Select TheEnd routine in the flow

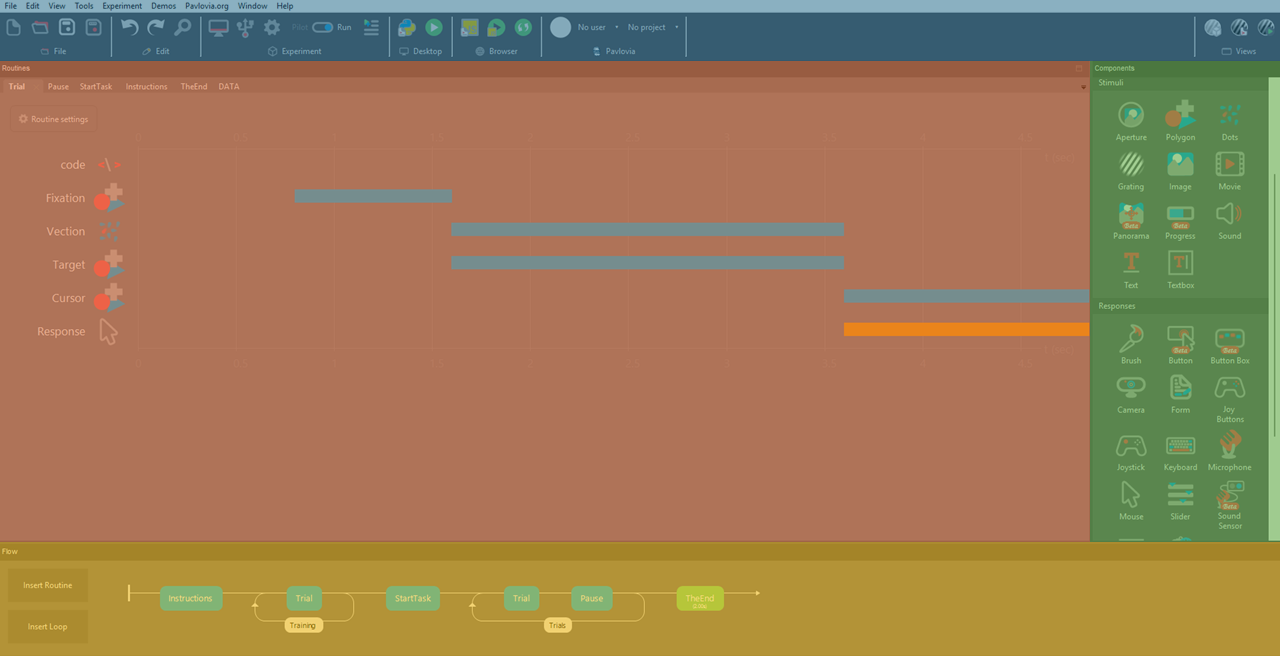click(700, 598)
